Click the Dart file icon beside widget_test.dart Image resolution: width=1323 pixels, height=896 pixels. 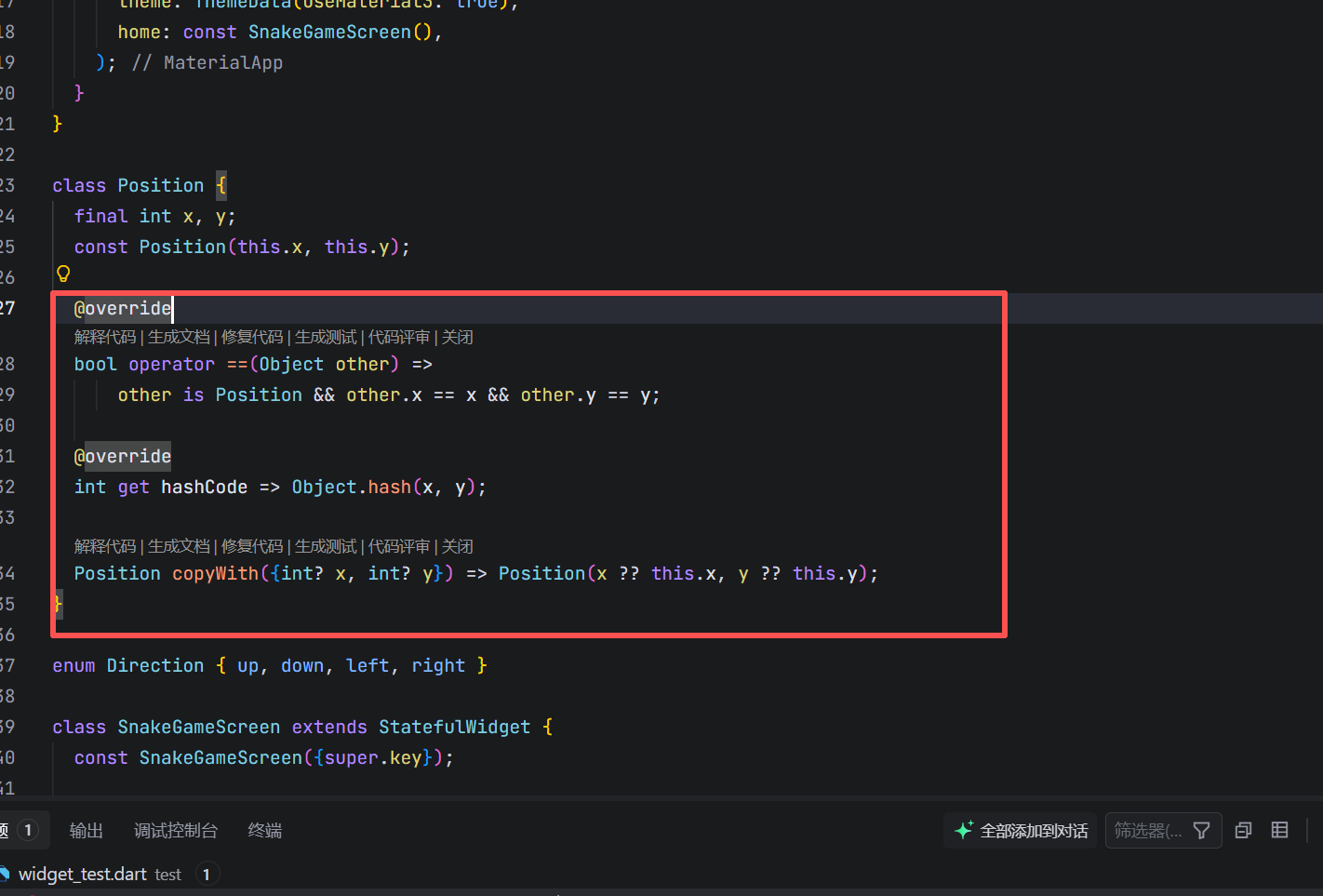point(5,874)
